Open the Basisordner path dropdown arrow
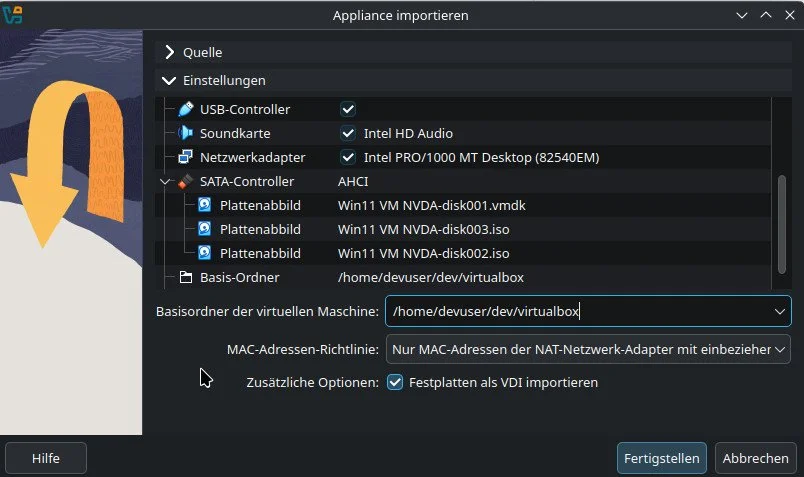804x477 pixels. (x=779, y=311)
